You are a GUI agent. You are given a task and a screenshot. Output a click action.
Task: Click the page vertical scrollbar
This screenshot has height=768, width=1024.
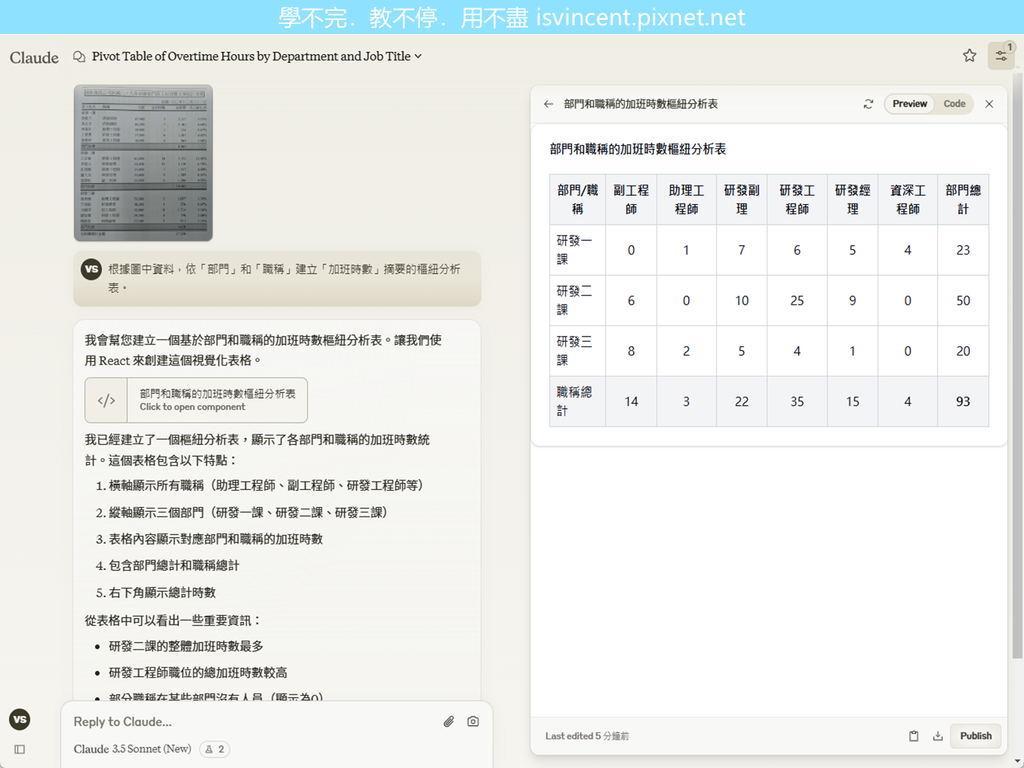1017,366
